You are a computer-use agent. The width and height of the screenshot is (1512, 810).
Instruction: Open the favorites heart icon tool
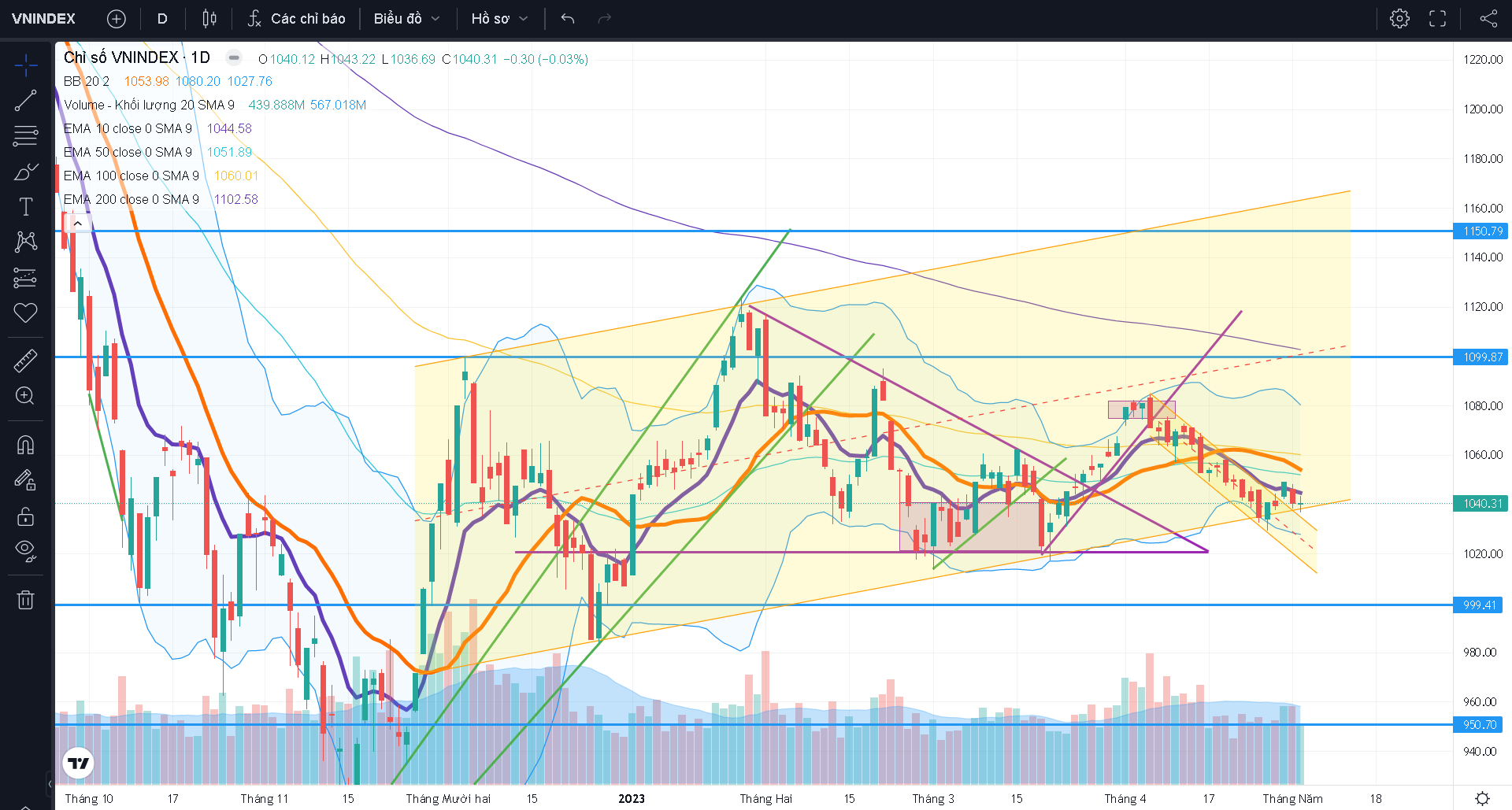(26, 313)
